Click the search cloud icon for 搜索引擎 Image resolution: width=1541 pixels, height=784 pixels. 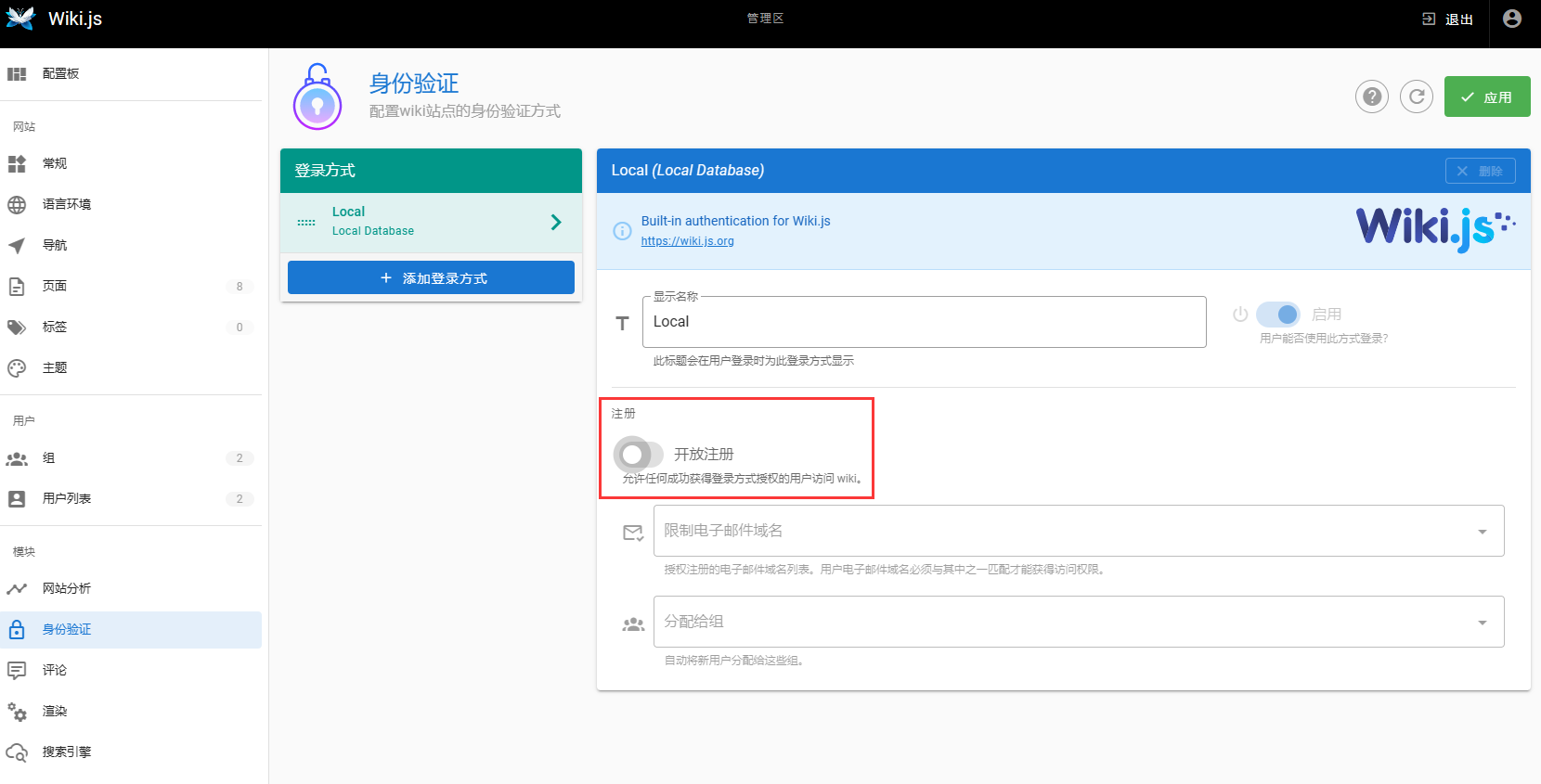point(17,752)
